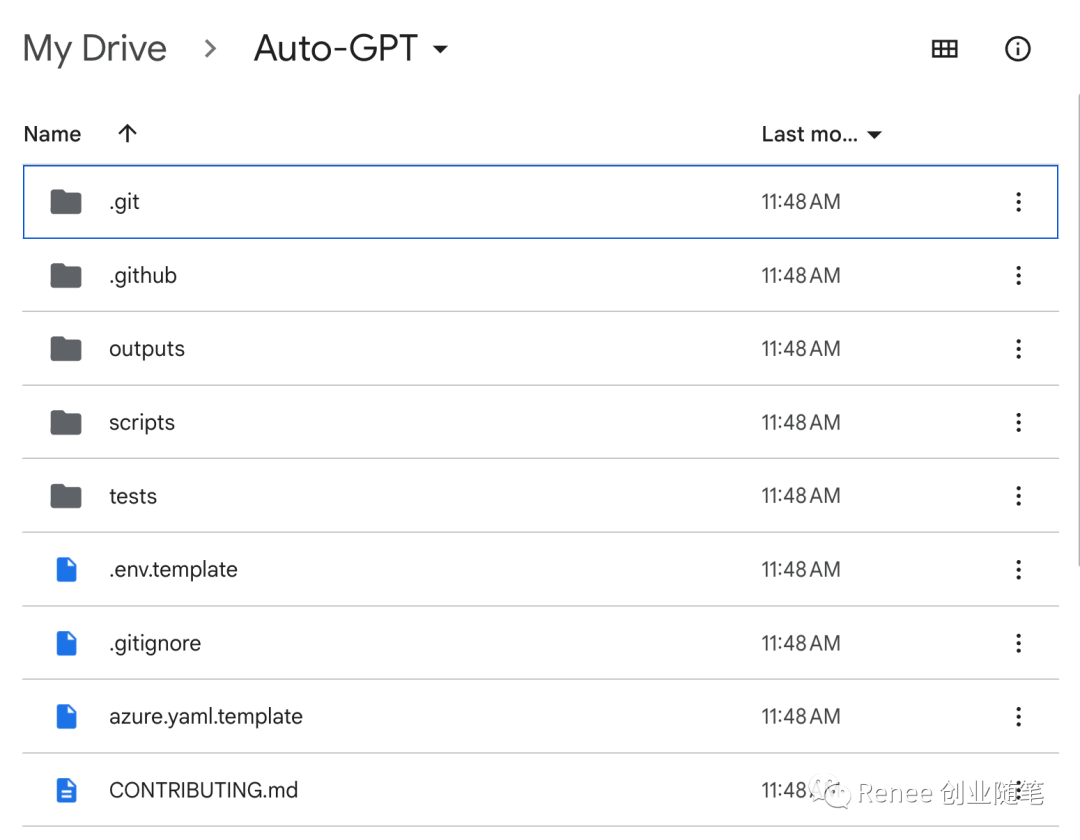Select the azure.yaml.template file name
The image size is (1080, 840).
click(x=206, y=717)
